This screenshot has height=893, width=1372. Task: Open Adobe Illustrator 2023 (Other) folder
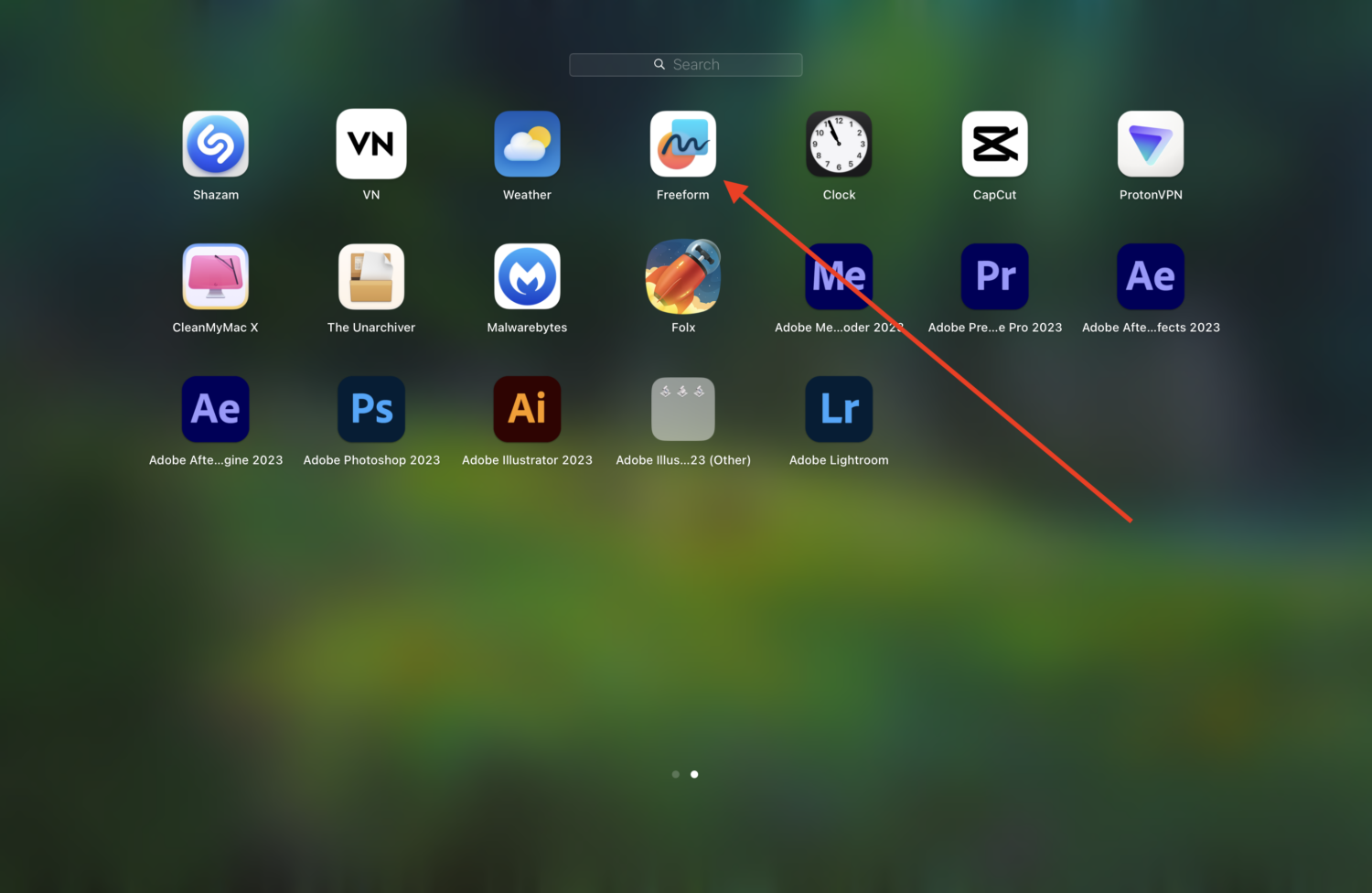coord(683,409)
